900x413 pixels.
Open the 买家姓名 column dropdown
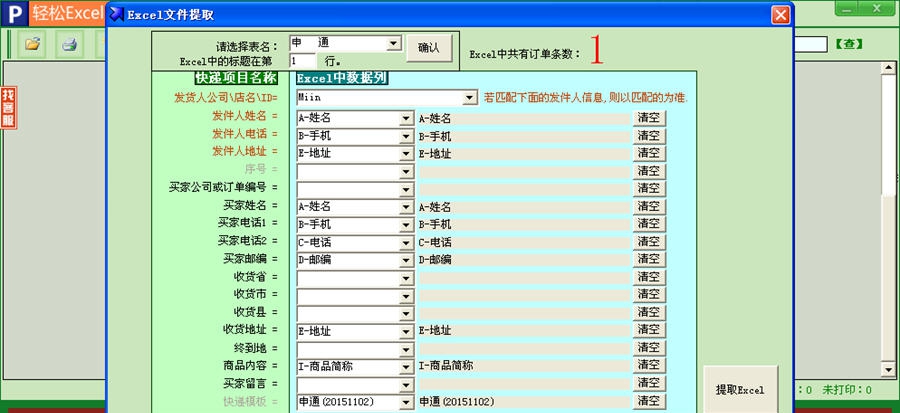(x=406, y=207)
